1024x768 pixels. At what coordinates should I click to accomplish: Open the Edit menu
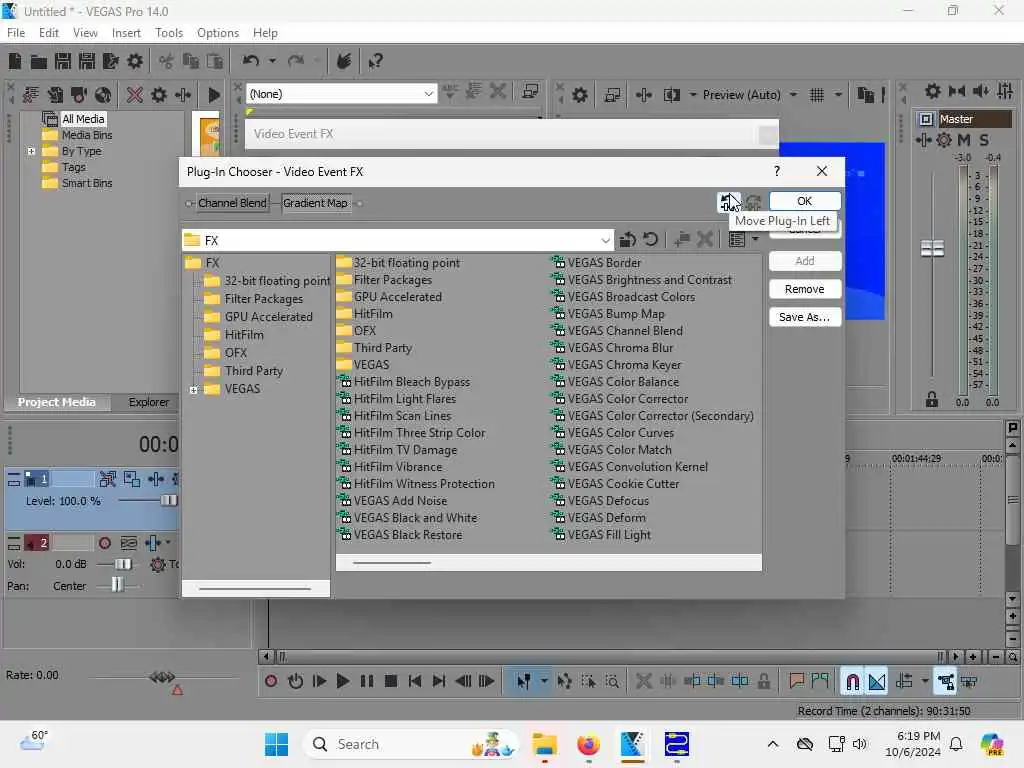(x=48, y=33)
